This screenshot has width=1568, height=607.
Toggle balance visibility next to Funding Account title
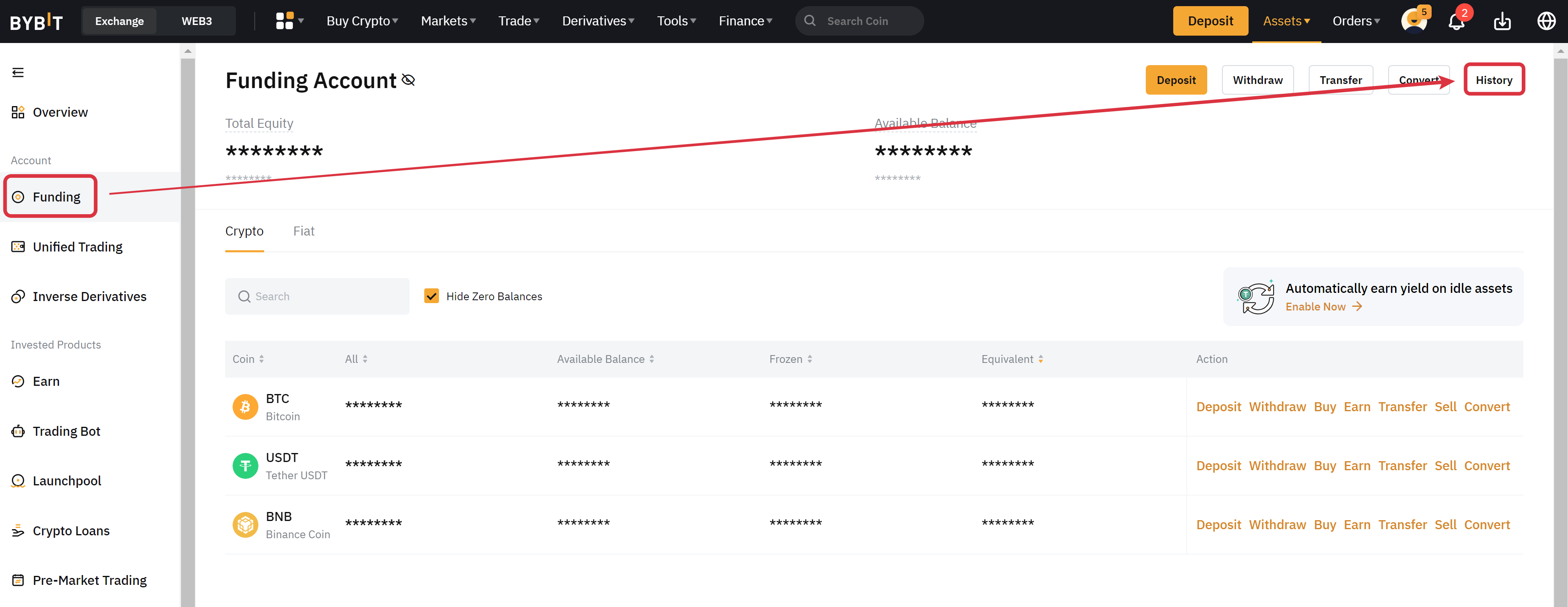pos(408,80)
